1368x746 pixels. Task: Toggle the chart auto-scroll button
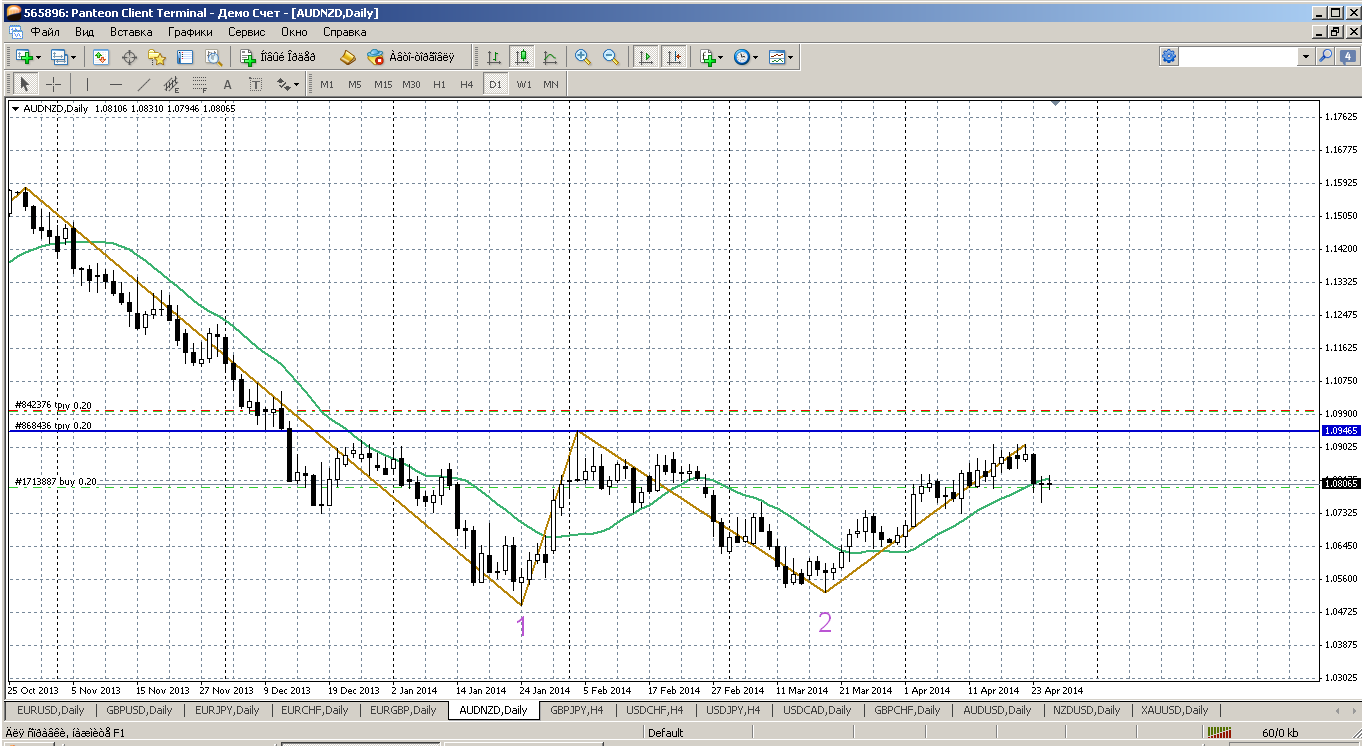[x=646, y=58]
